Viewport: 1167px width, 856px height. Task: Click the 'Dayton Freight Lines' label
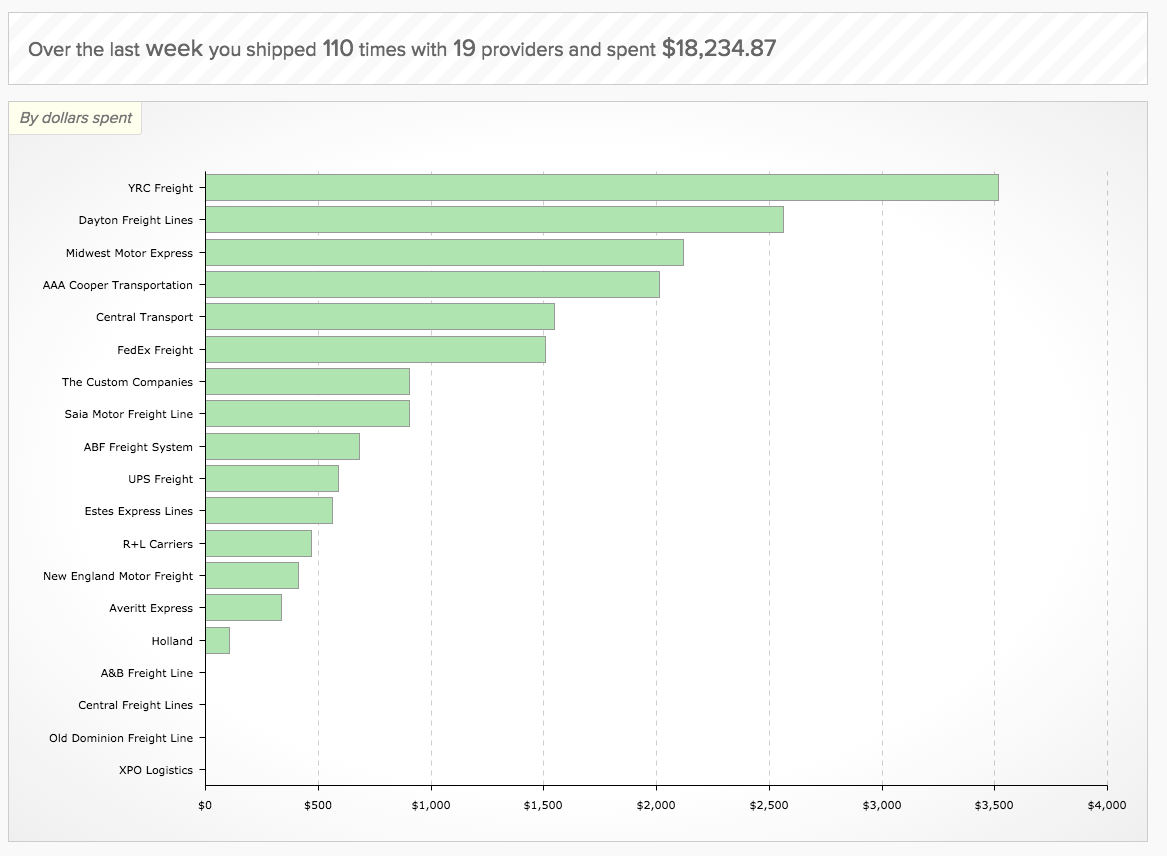[135, 220]
